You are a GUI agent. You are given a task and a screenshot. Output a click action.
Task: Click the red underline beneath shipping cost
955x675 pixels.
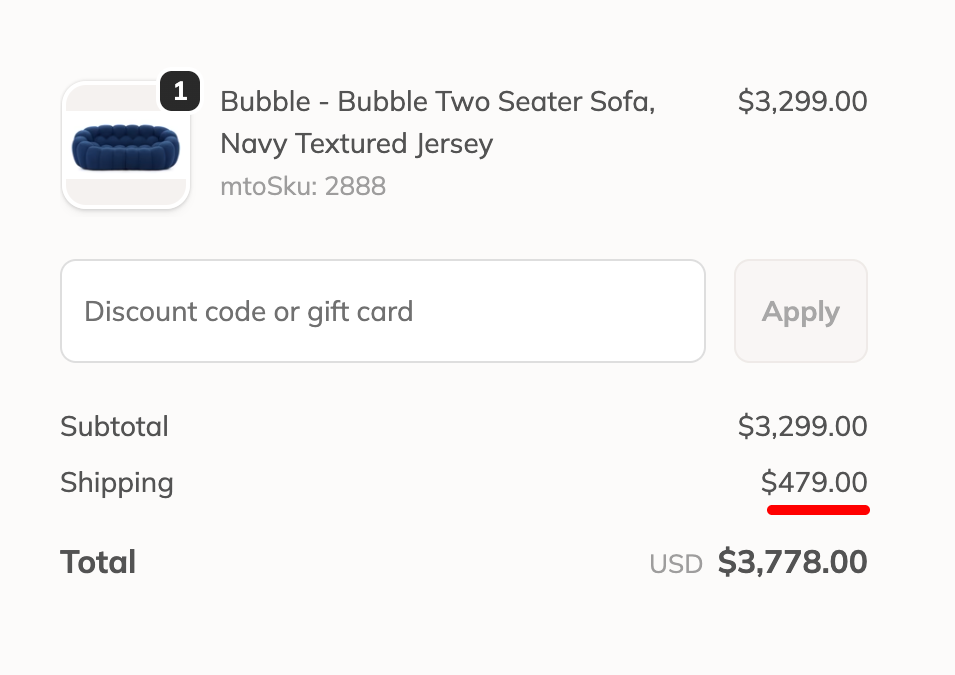pyautogui.click(x=818, y=510)
